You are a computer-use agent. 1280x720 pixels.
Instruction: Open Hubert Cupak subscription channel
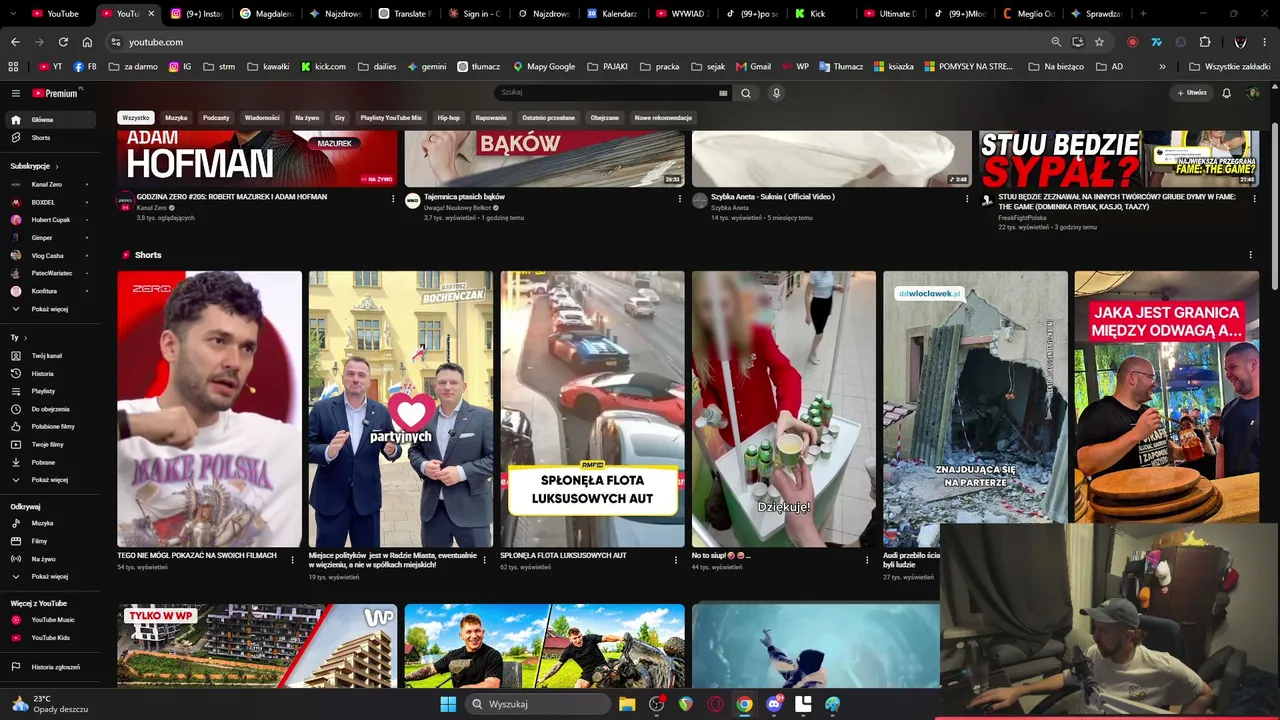pyautogui.click(x=48, y=220)
